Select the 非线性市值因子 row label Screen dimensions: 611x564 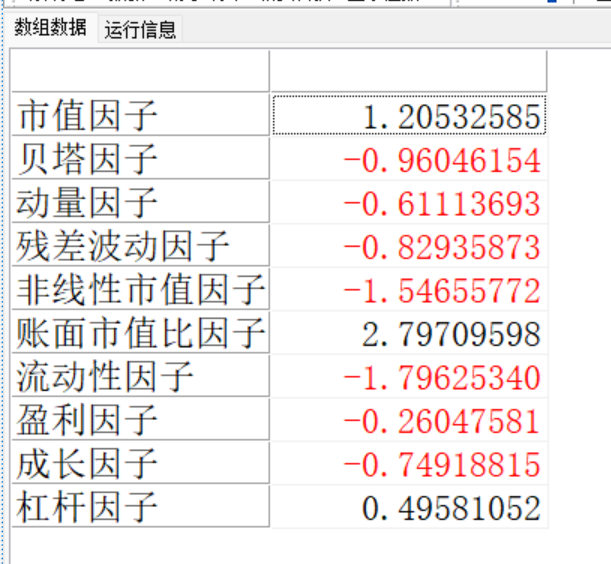tap(140, 291)
